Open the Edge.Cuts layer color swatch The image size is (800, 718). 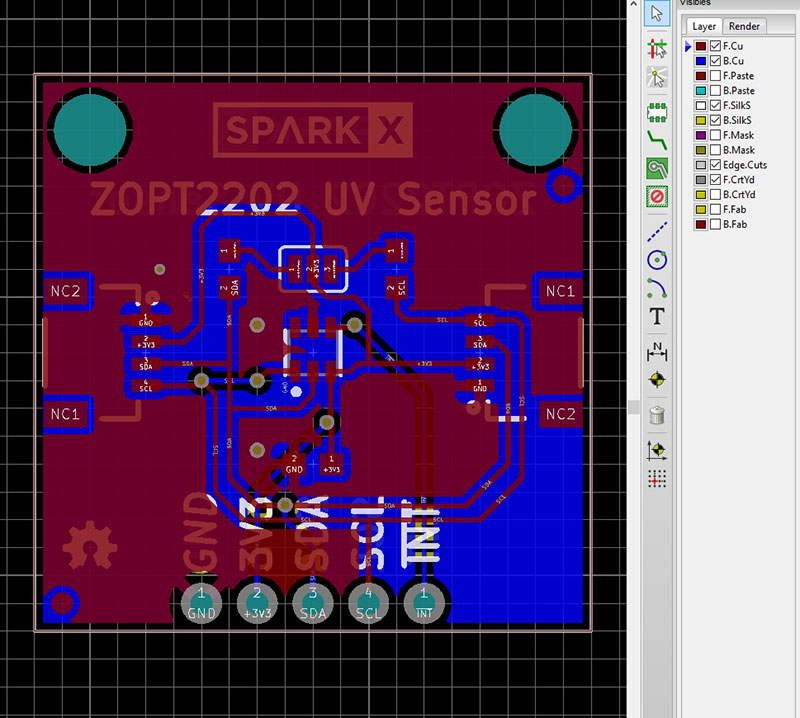pos(701,165)
